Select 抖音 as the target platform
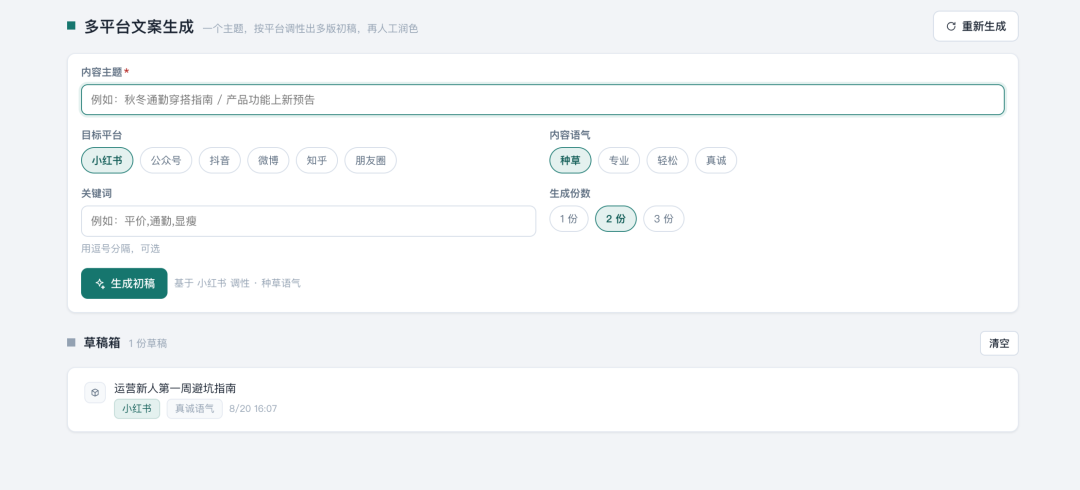 [220, 161]
